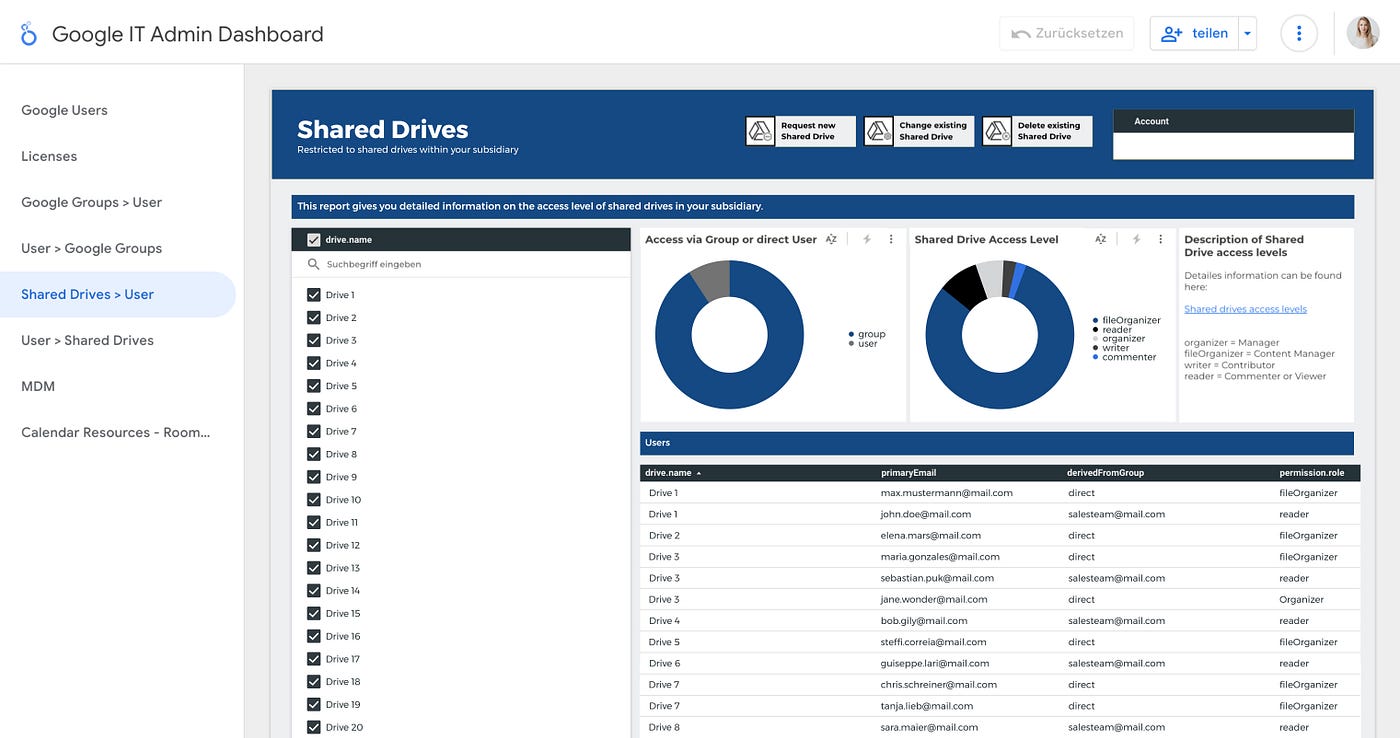Uncheck the Drive 9 checkbox
Viewport: 1400px width, 738px height.
[x=314, y=477]
